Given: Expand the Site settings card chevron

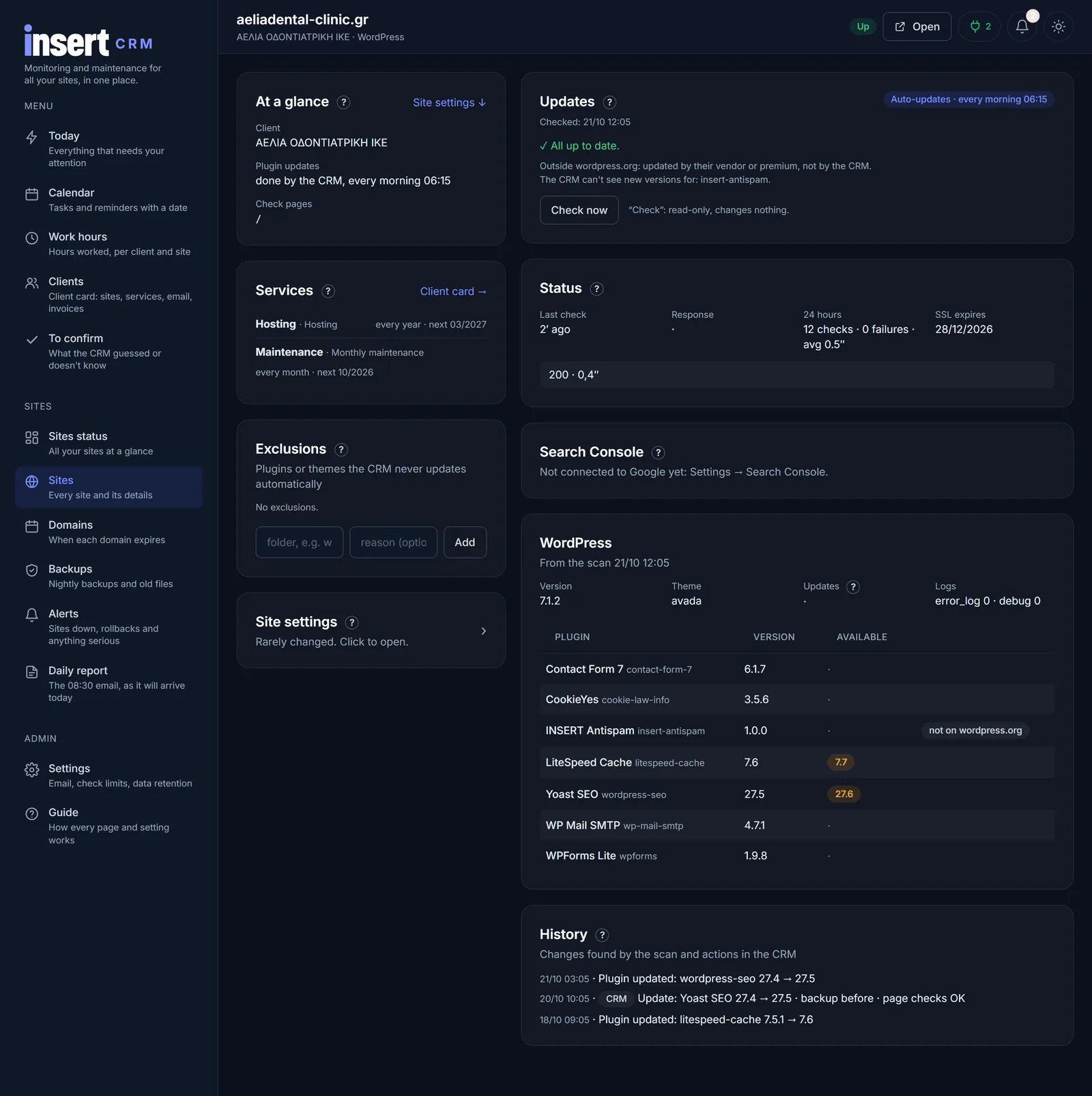Looking at the screenshot, I should (x=483, y=631).
